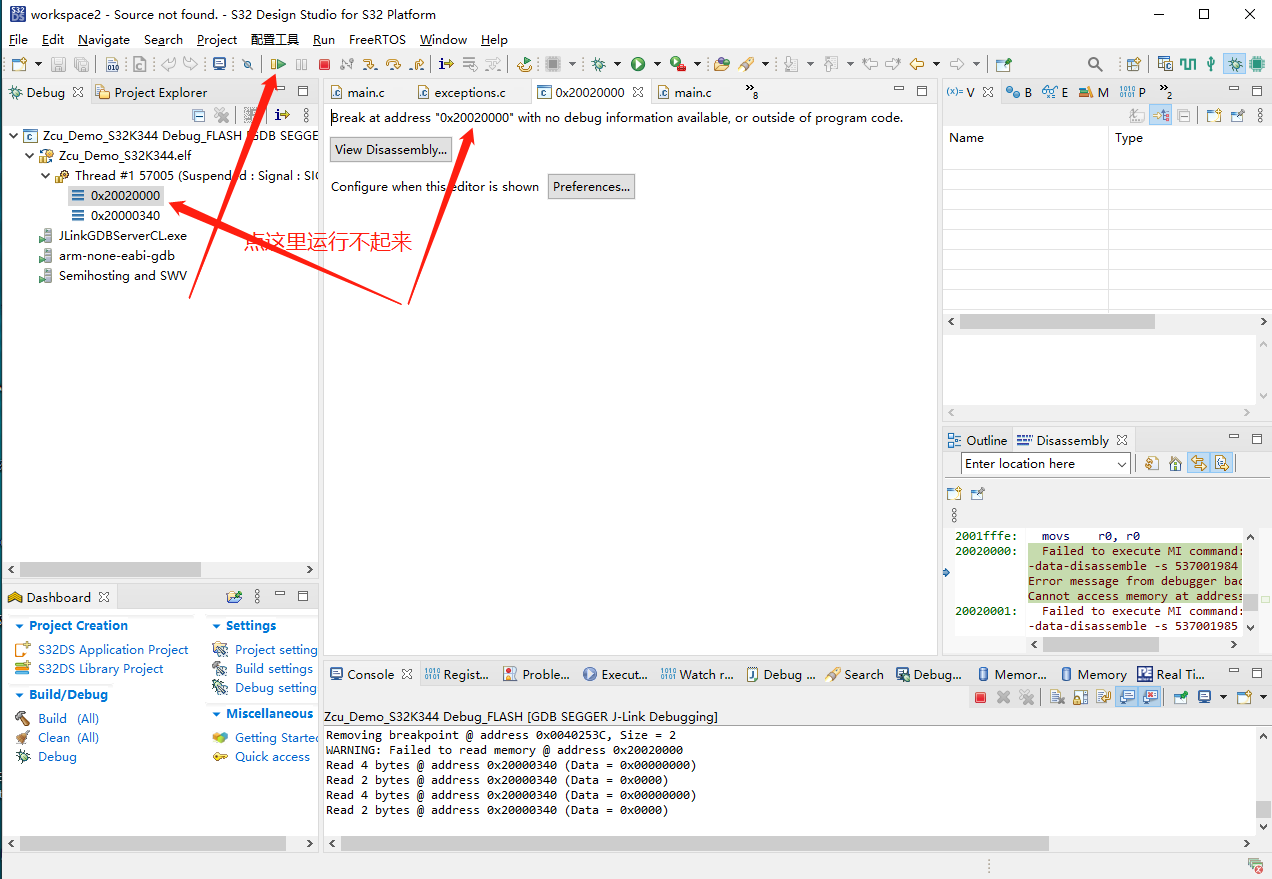Open the Enter location dropdown in Disassembly
Image resolution: width=1272 pixels, height=879 pixels.
tap(1124, 463)
